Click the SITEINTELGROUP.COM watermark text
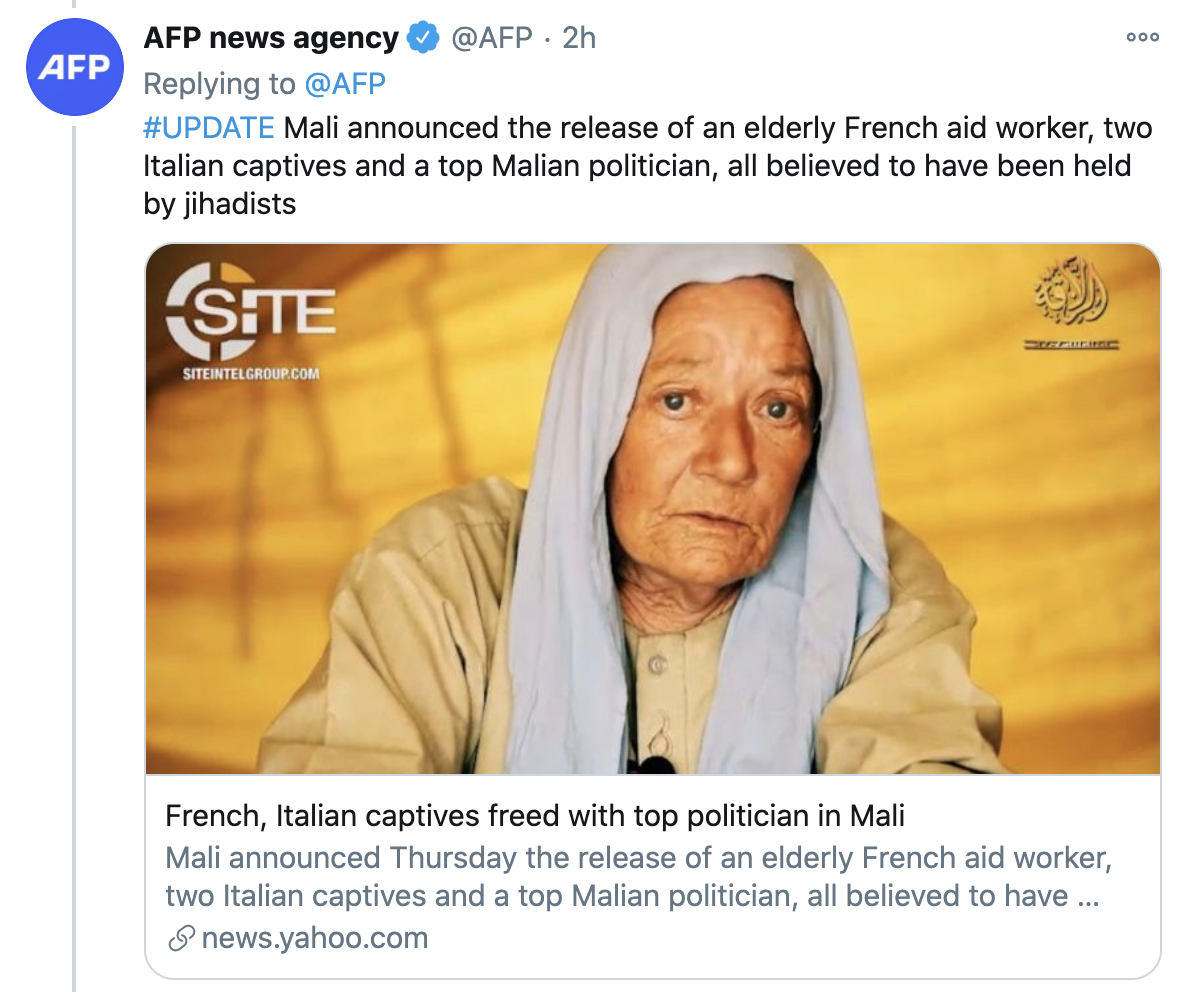 coord(251,374)
